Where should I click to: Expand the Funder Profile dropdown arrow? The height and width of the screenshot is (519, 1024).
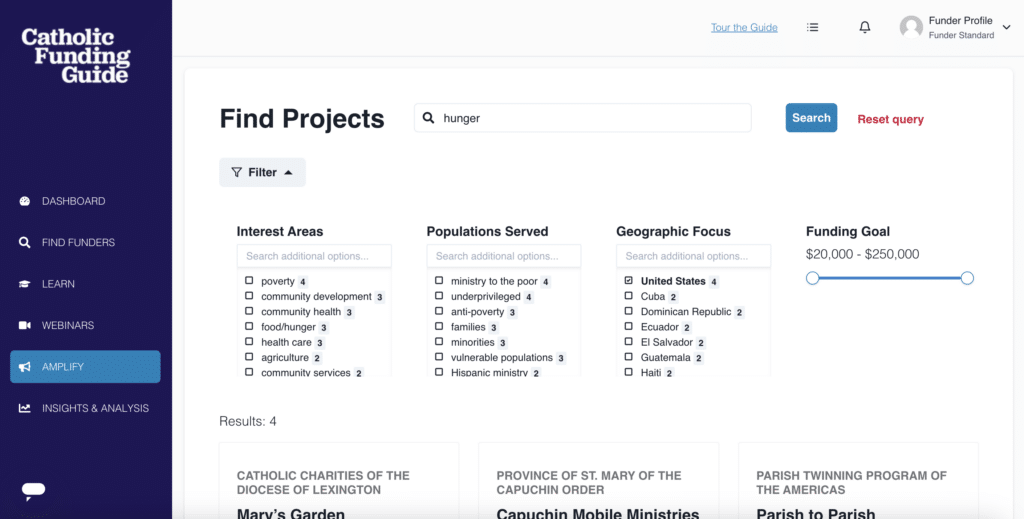(1006, 27)
